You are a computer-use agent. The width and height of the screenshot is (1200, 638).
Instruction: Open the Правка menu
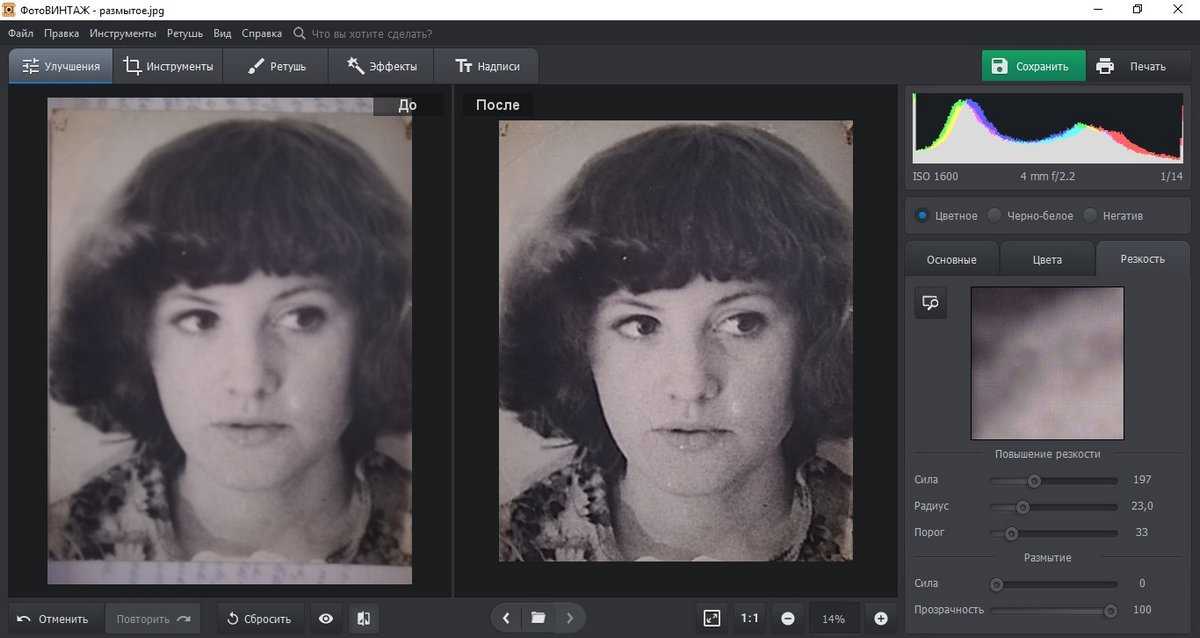point(61,33)
